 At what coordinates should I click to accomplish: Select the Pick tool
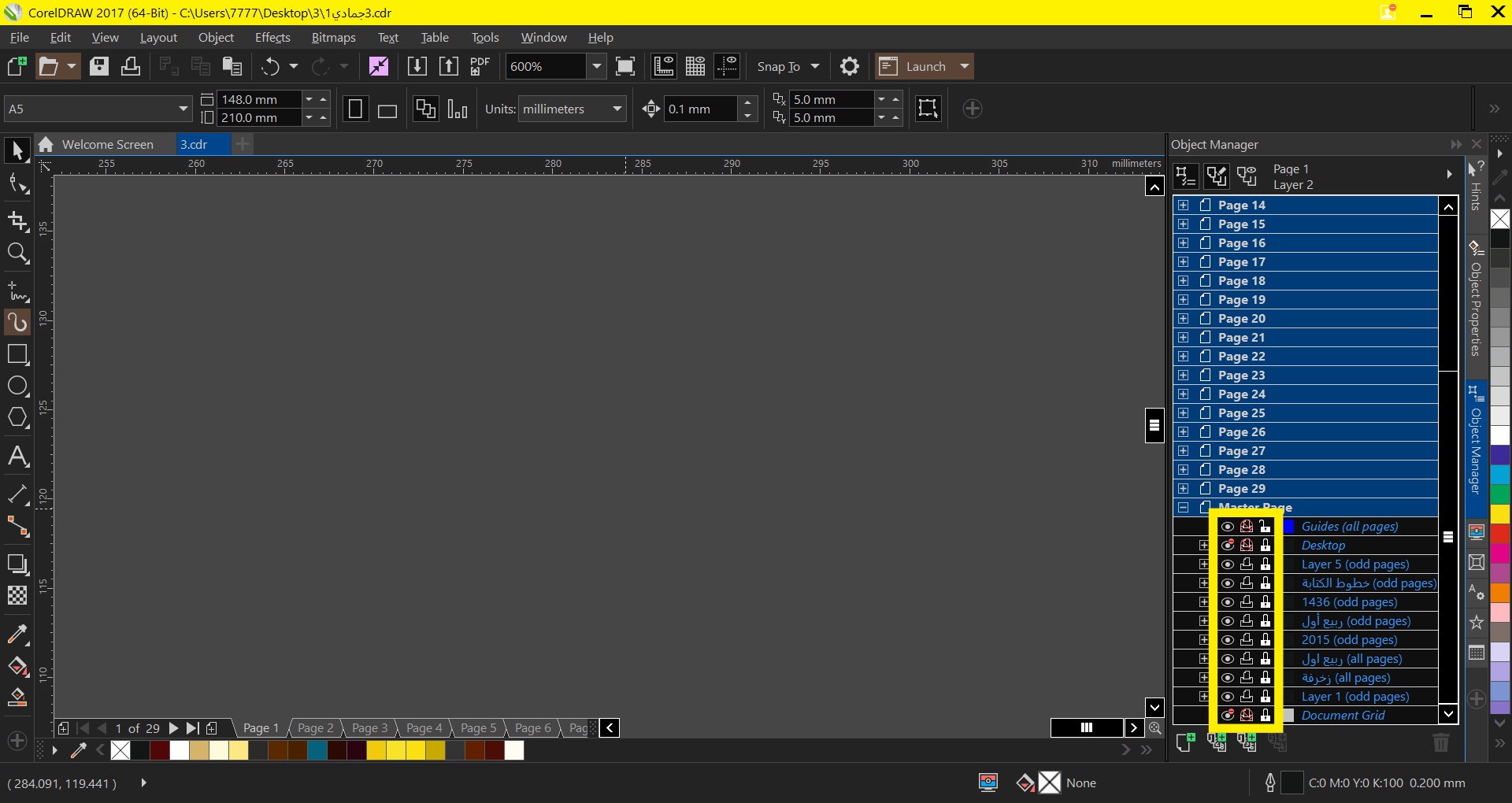17,150
